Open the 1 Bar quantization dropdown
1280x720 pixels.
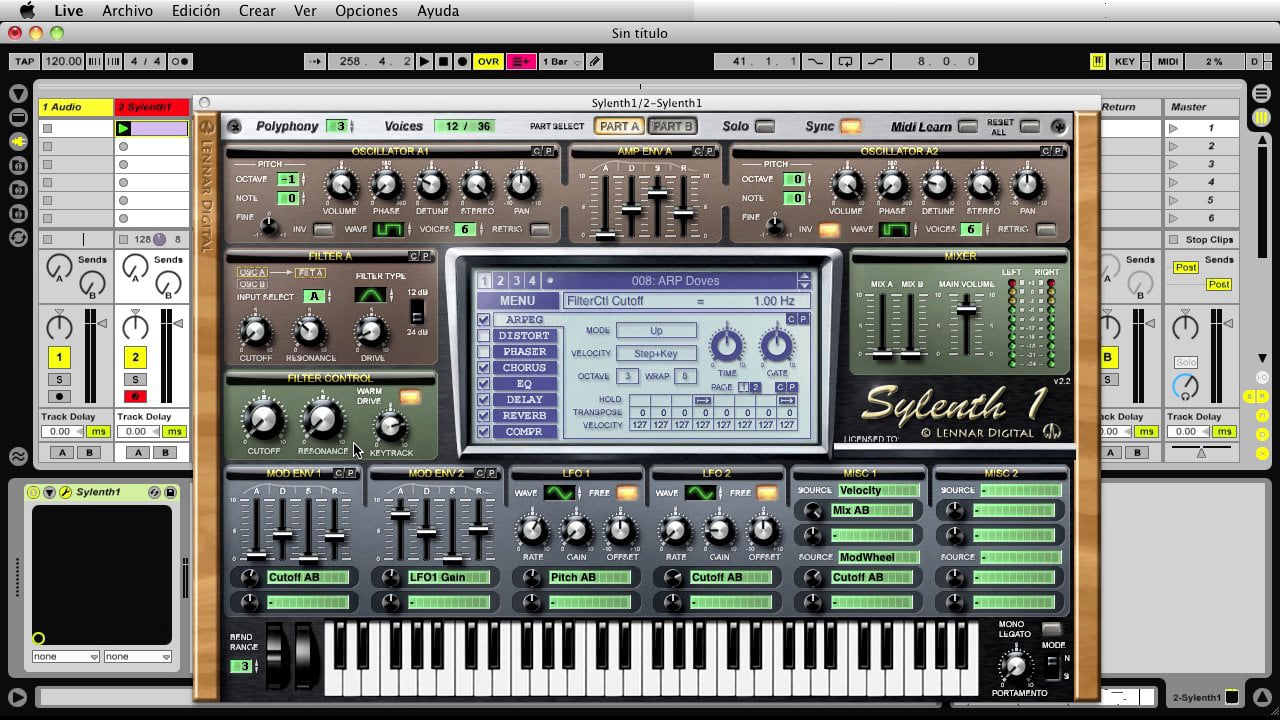562,61
